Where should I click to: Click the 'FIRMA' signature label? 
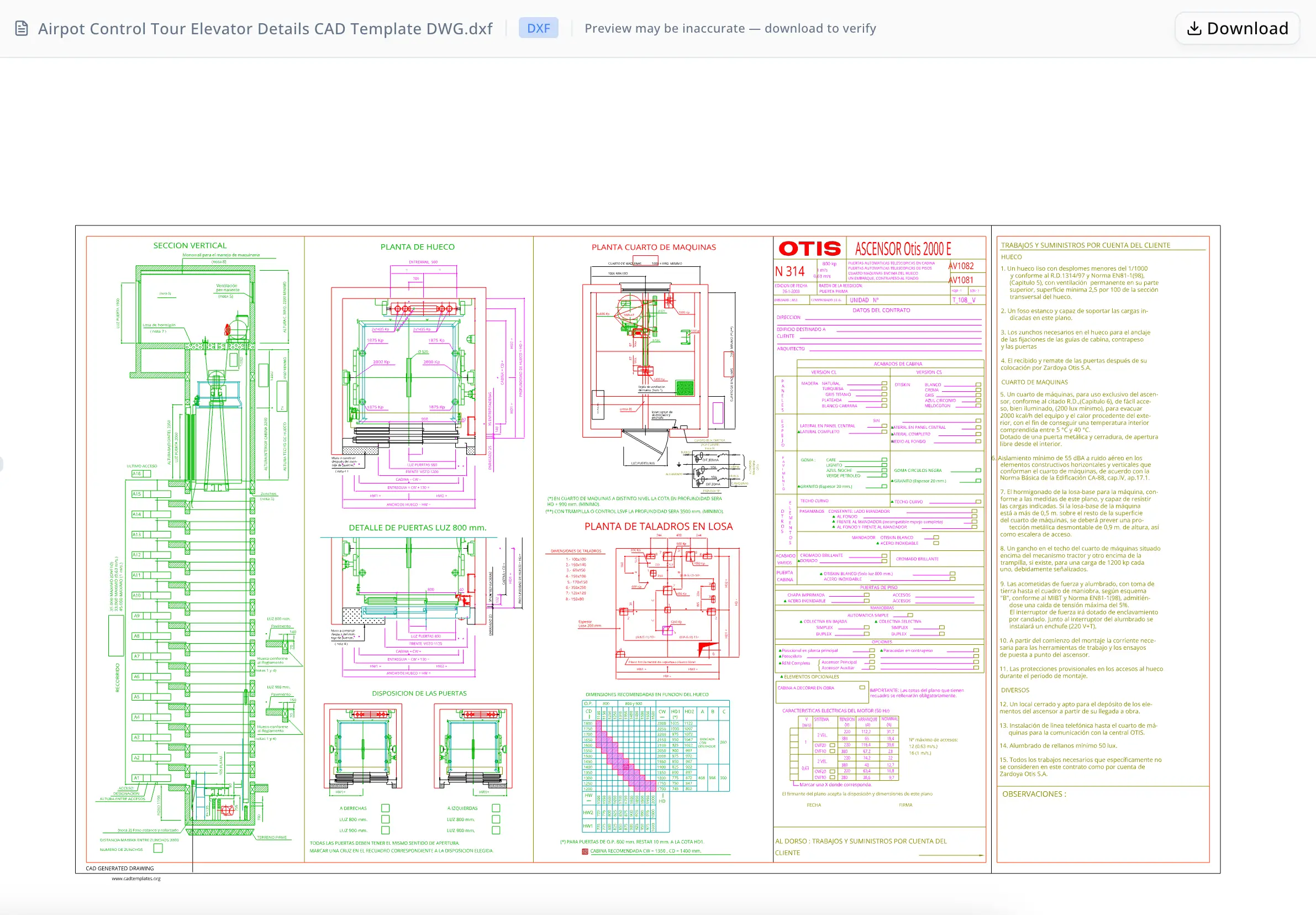(905, 805)
